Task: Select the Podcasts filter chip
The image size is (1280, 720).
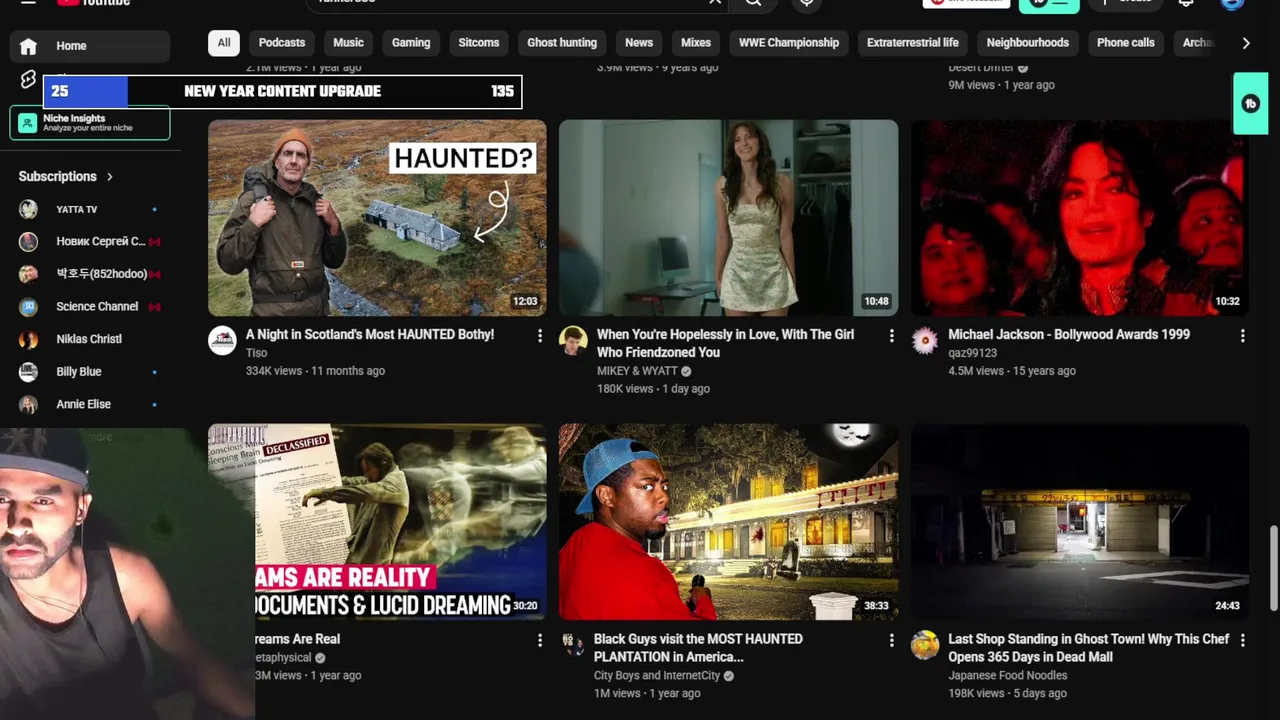Action: tap(282, 43)
